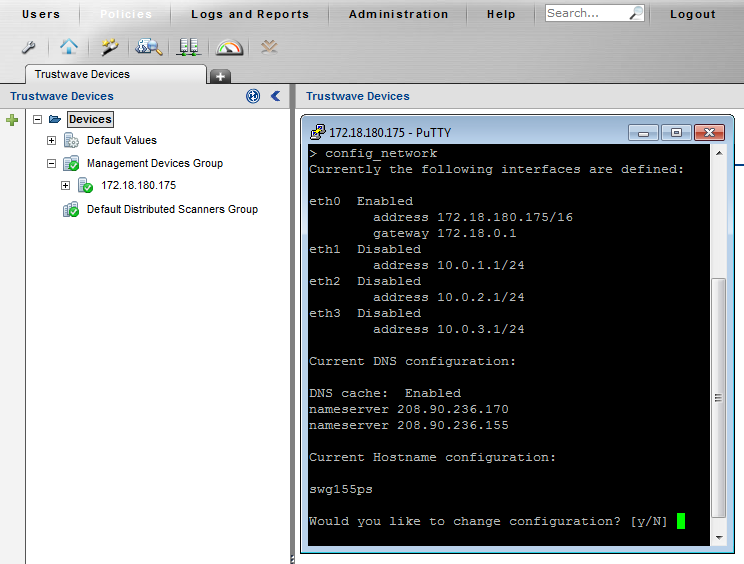This screenshot has height=564, width=744.
Task: Open the Administration menu
Action: [x=398, y=14]
